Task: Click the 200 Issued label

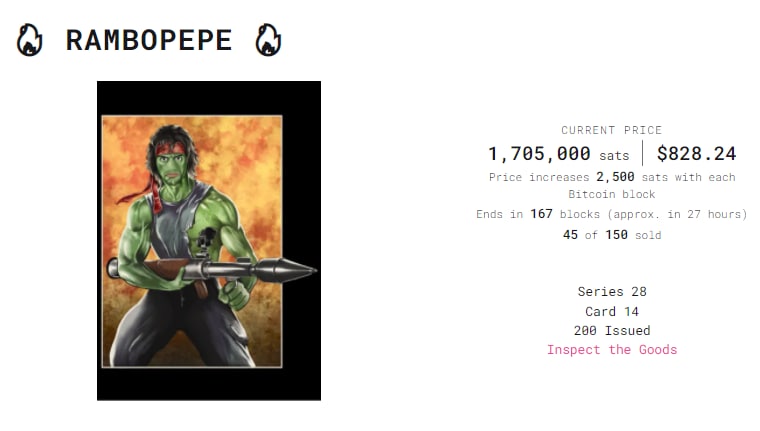Action: pyautogui.click(x=611, y=330)
